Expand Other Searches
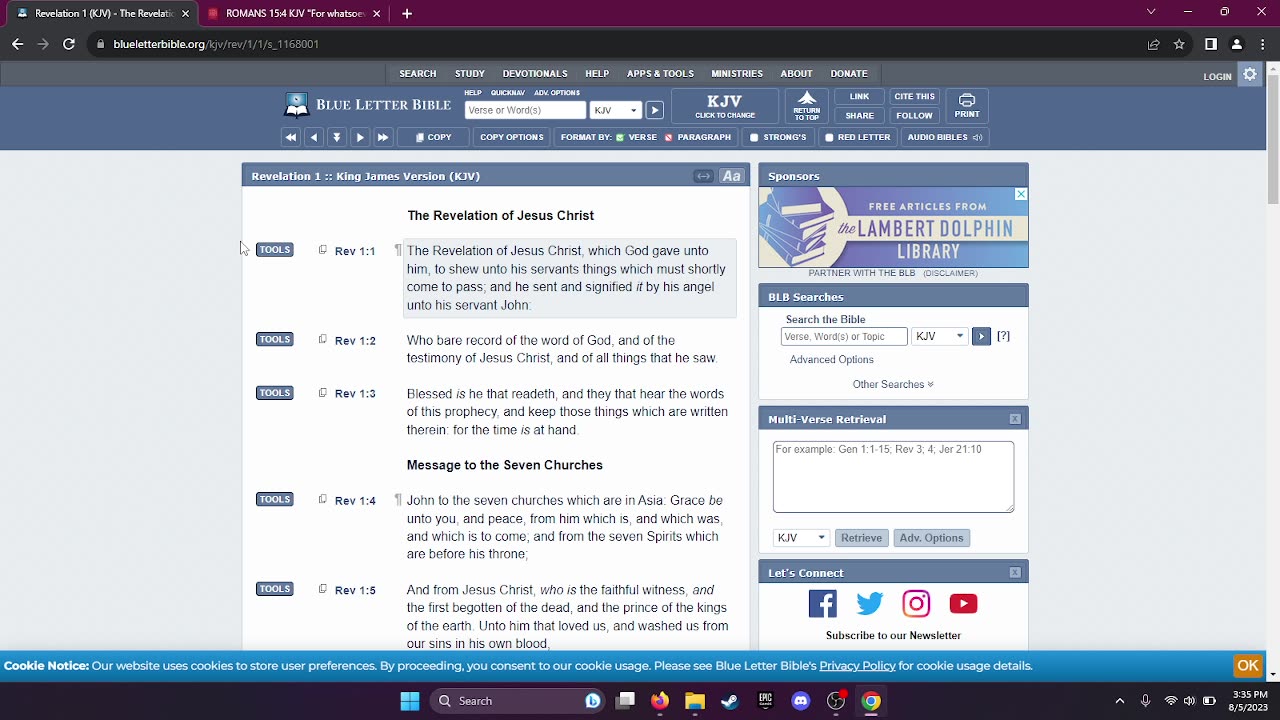 (x=892, y=384)
